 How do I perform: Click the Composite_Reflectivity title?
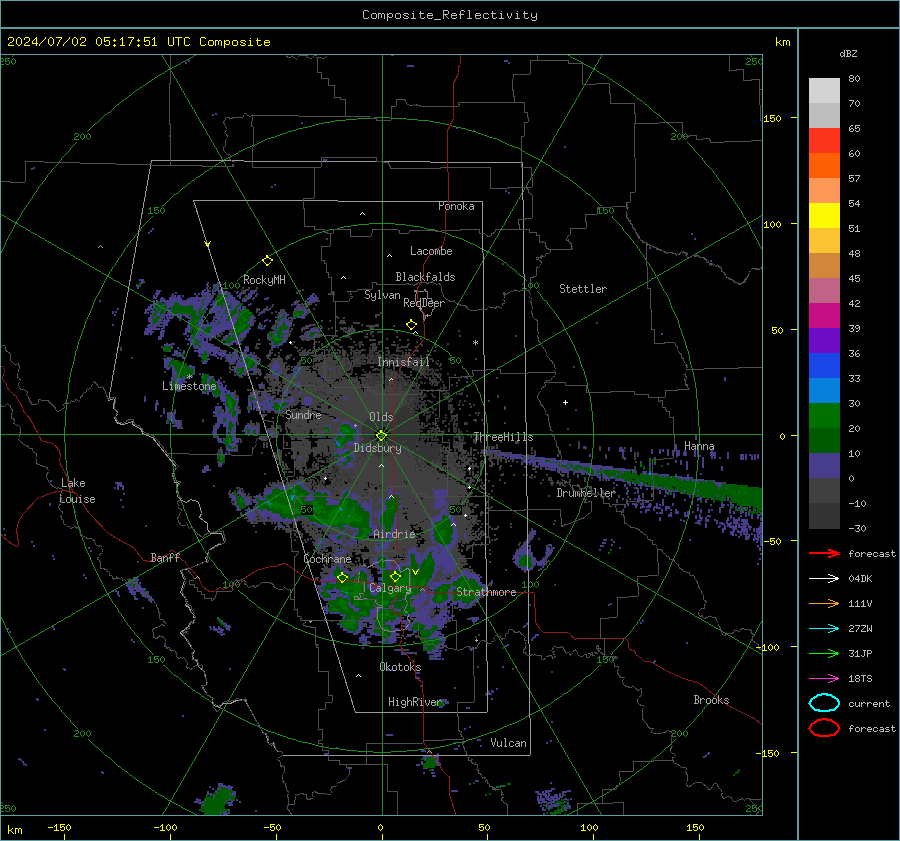point(449,15)
